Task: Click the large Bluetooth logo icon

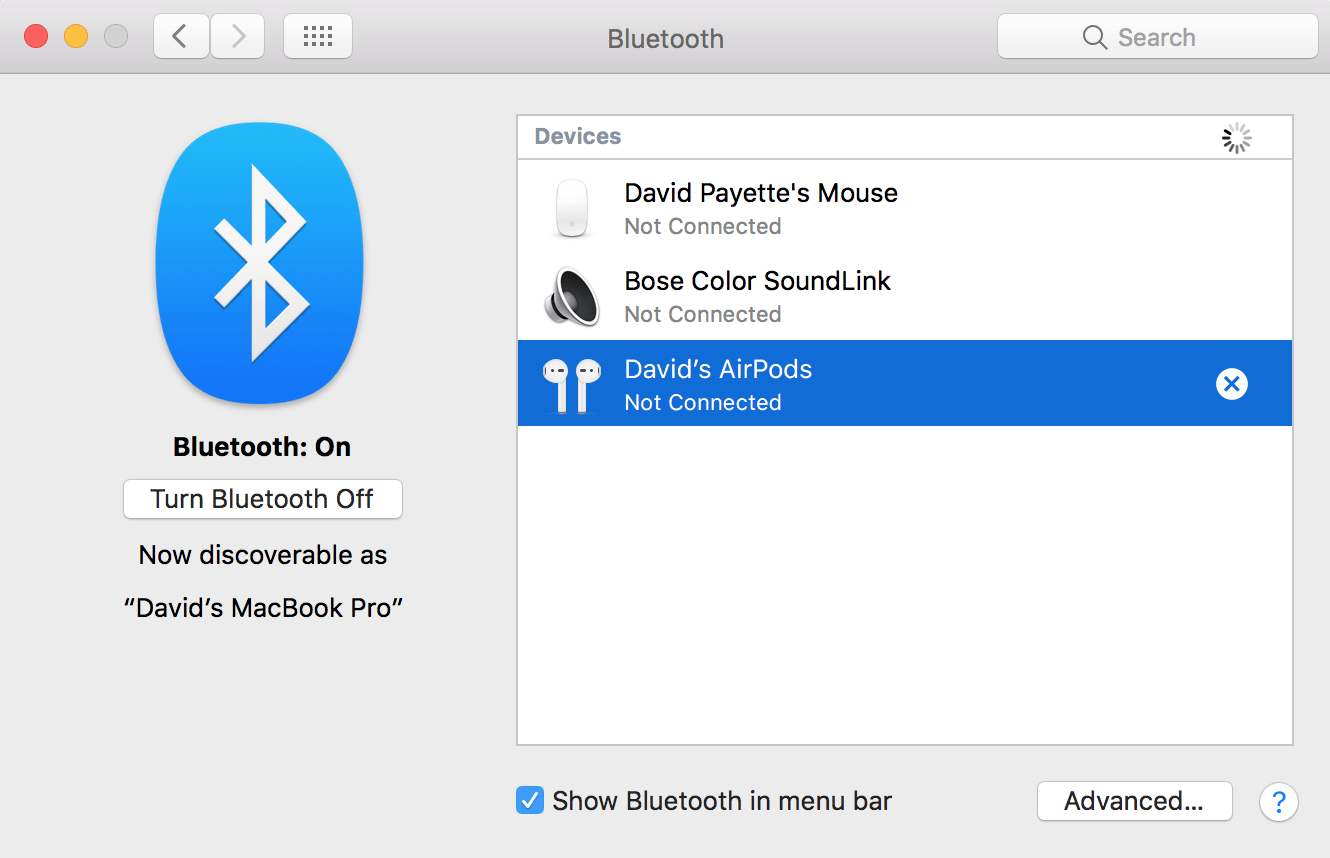Action: [x=259, y=264]
